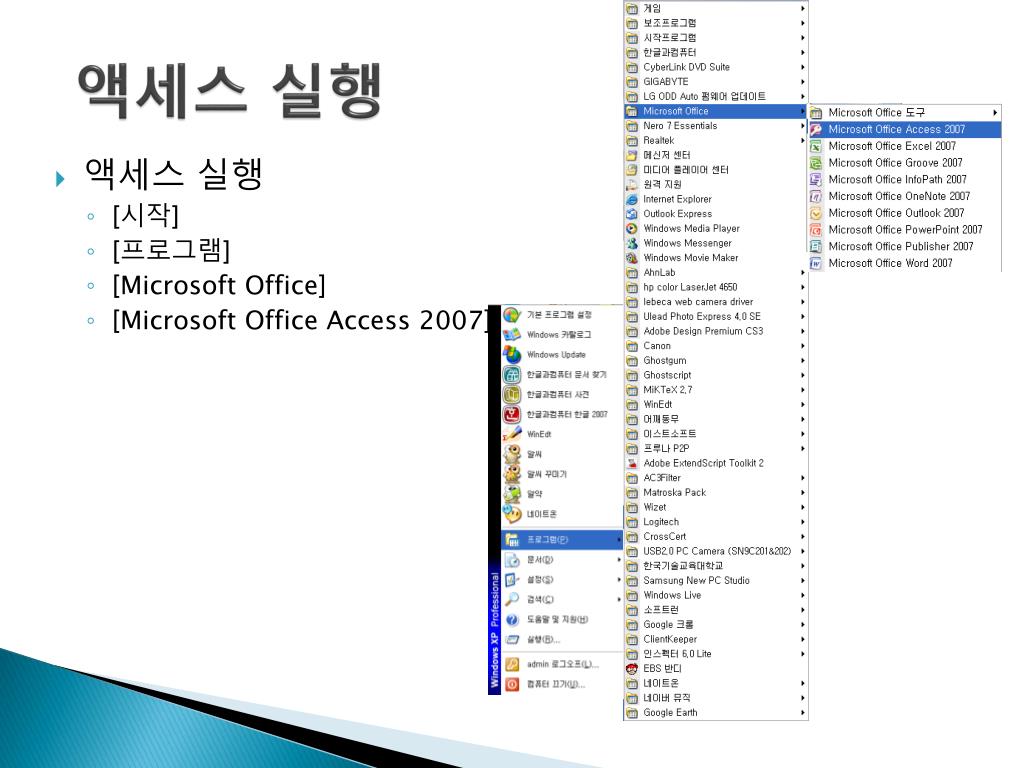Screen dimensions: 1024x768
Task: Launch Windows Update via its globe icon
Action: point(512,355)
